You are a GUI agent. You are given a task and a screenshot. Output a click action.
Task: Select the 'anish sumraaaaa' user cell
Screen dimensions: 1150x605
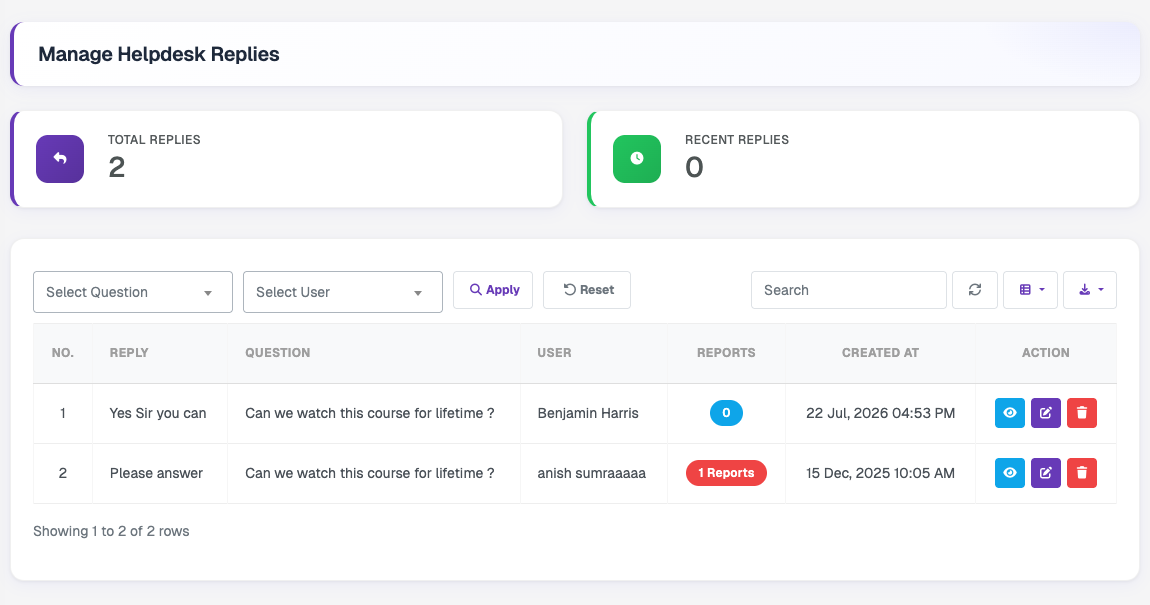pos(592,473)
